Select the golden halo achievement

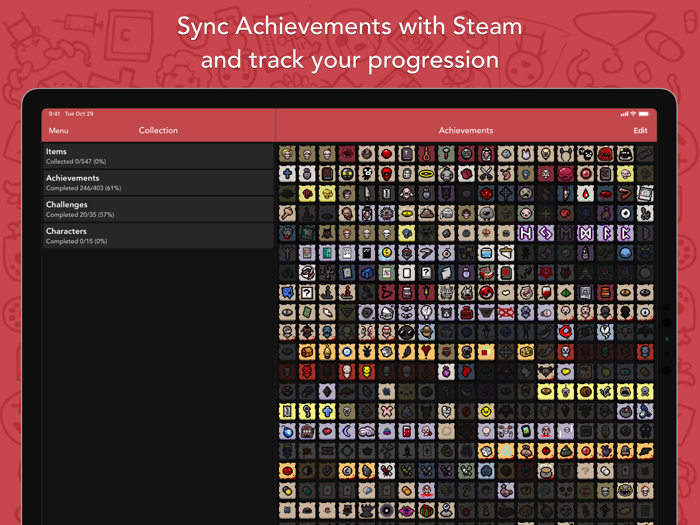click(426, 174)
